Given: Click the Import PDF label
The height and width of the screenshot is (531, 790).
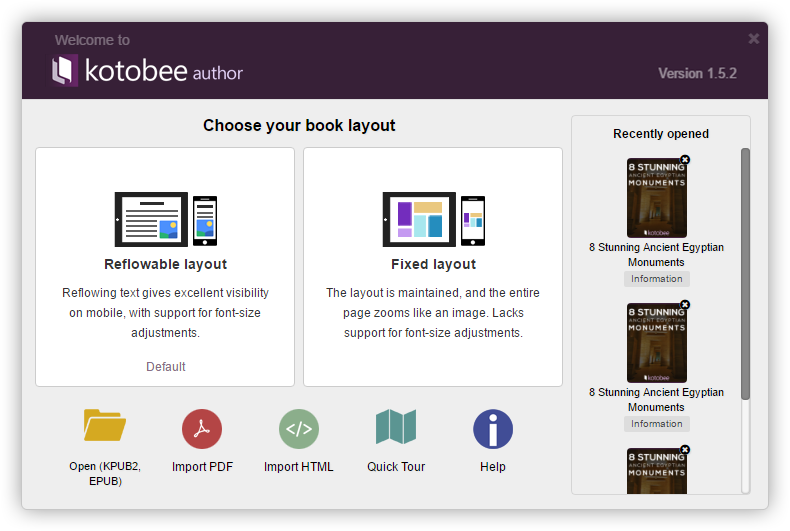Looking at the screenshot, I should click(202, 467).
